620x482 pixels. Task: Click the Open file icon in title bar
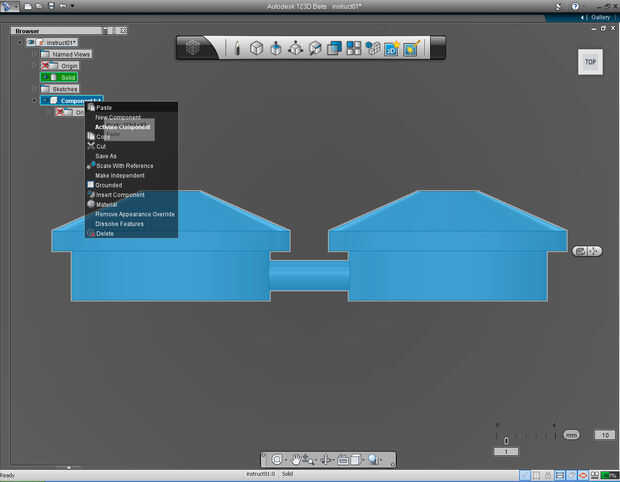point(39,6)
